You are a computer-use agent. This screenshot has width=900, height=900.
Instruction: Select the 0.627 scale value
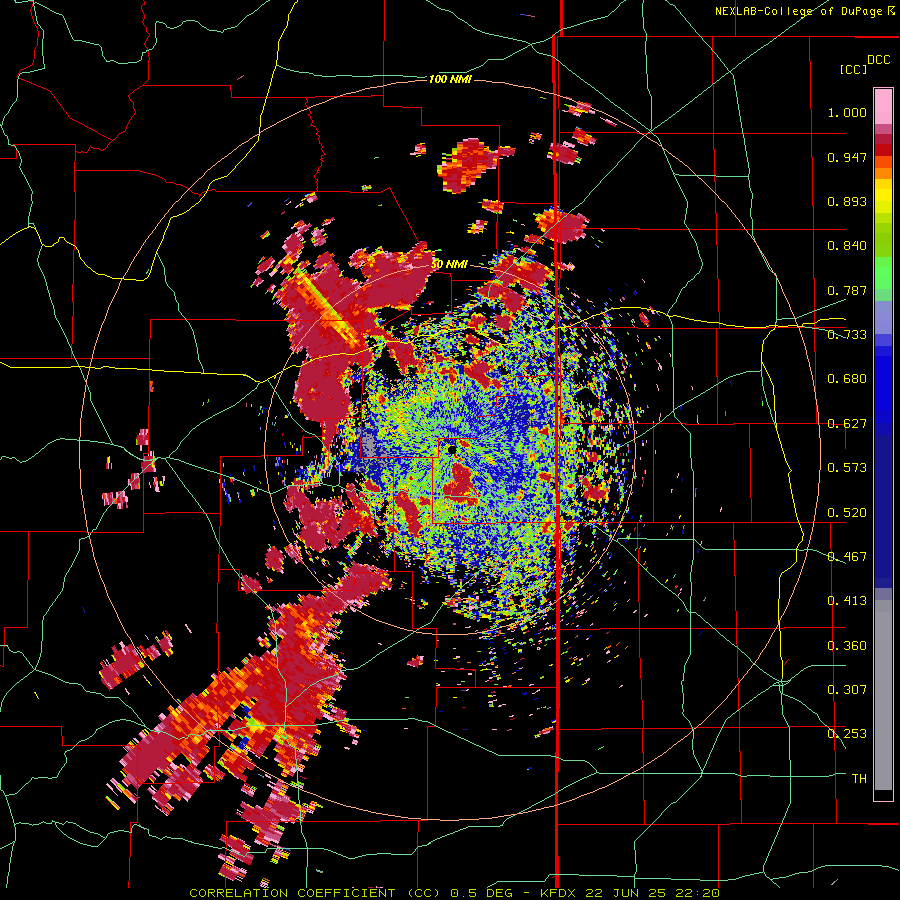(x=847, y=424)
